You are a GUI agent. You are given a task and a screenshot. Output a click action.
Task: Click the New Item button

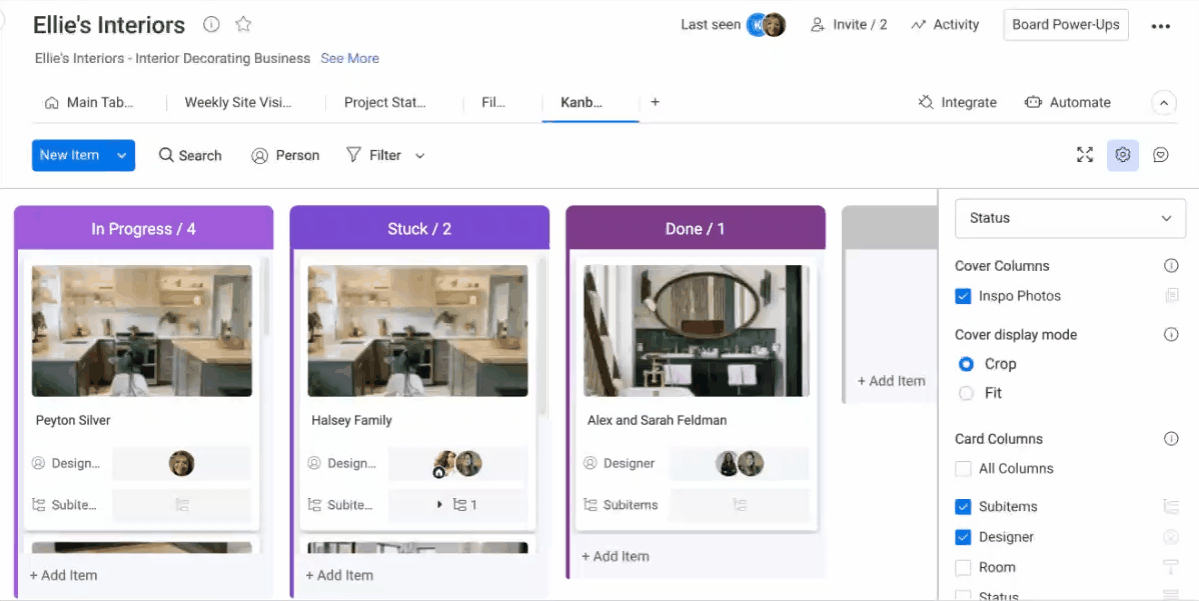[70, 155]
